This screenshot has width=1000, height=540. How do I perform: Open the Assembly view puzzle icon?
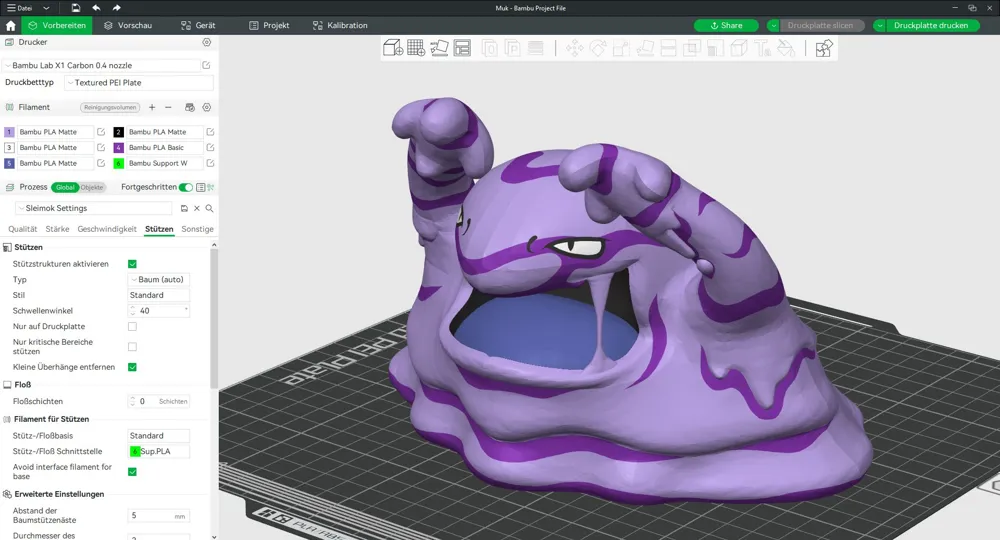823,48
